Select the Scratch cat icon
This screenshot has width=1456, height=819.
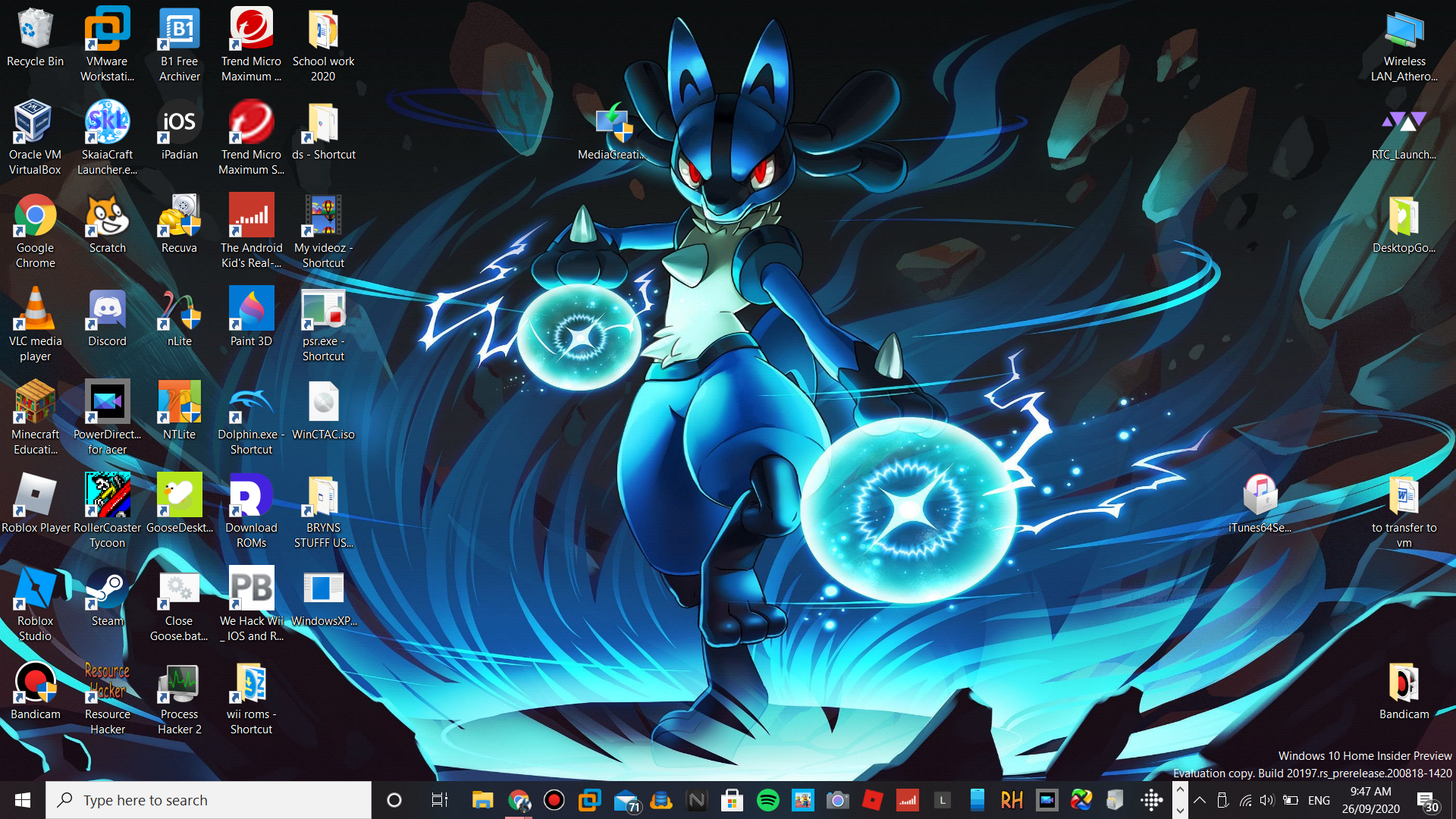[107, 223]
